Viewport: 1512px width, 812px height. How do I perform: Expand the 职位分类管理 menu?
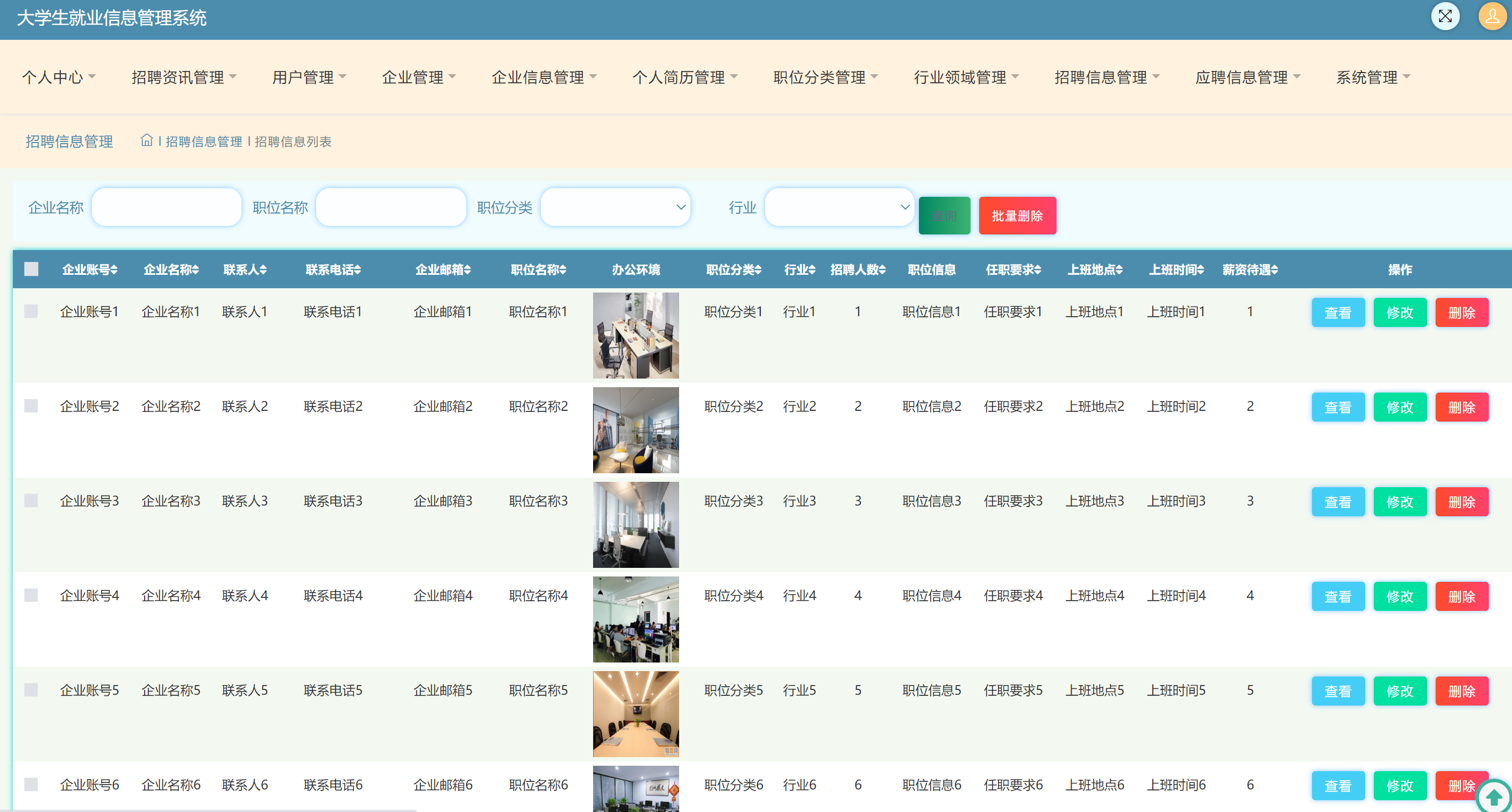(825, 77)
